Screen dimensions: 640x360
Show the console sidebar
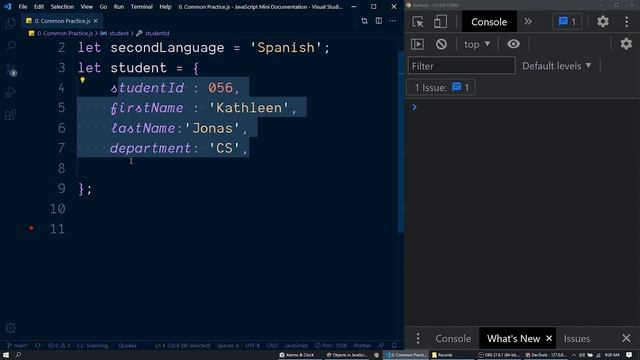click(418, 44)
